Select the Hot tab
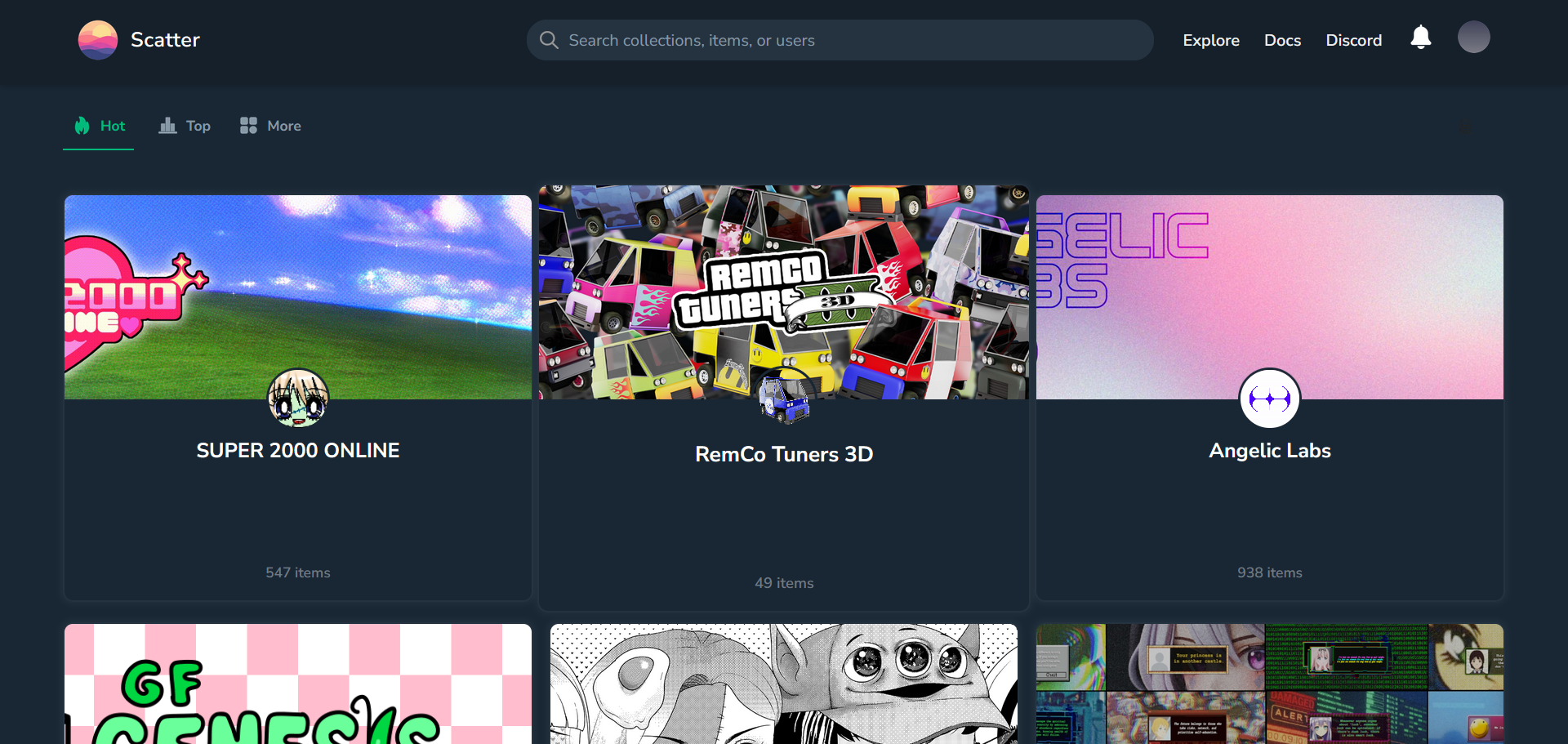Viewport: 1568px width, 744px height. click(x=99, y=126)
